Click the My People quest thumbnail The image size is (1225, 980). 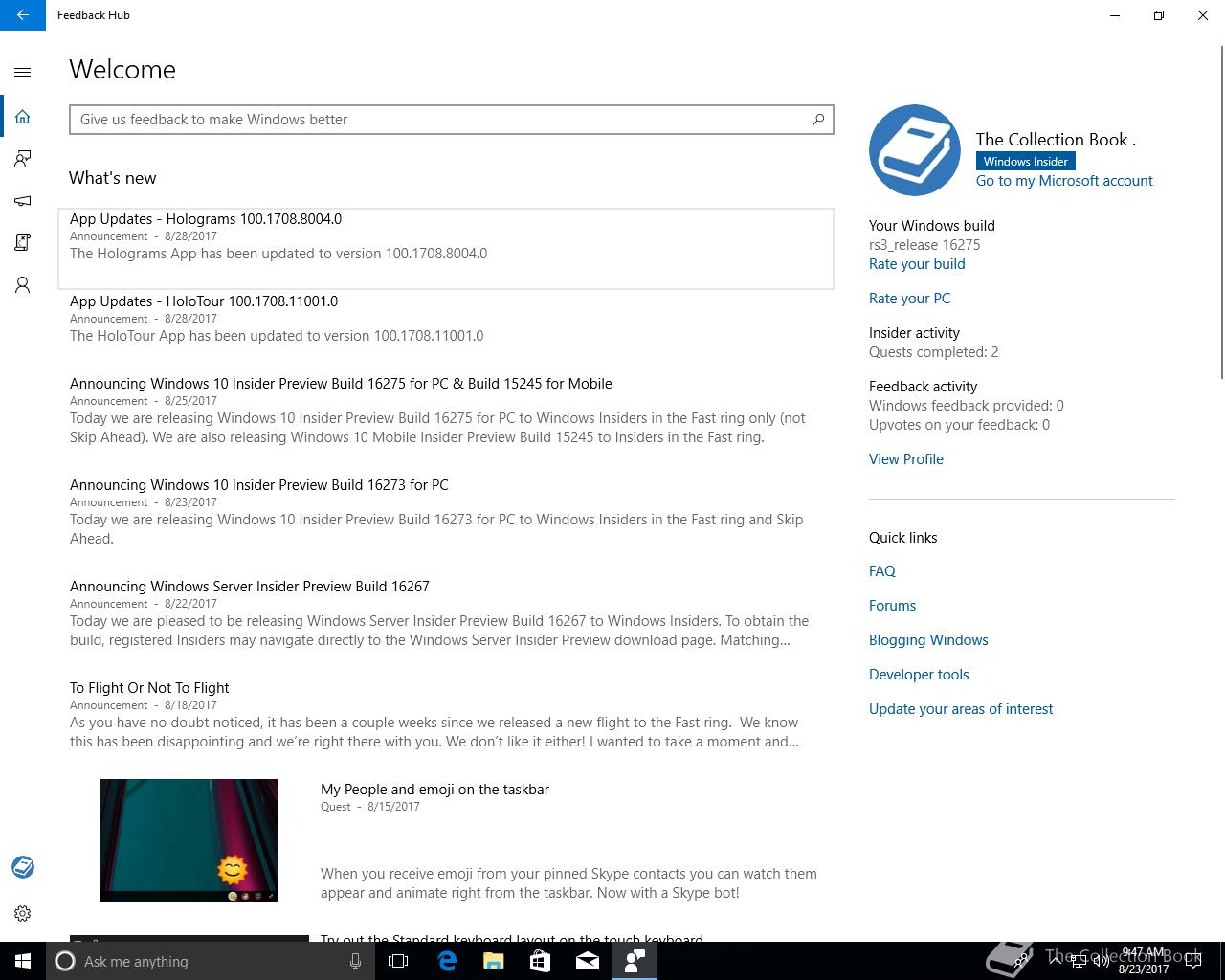point(189,840)
